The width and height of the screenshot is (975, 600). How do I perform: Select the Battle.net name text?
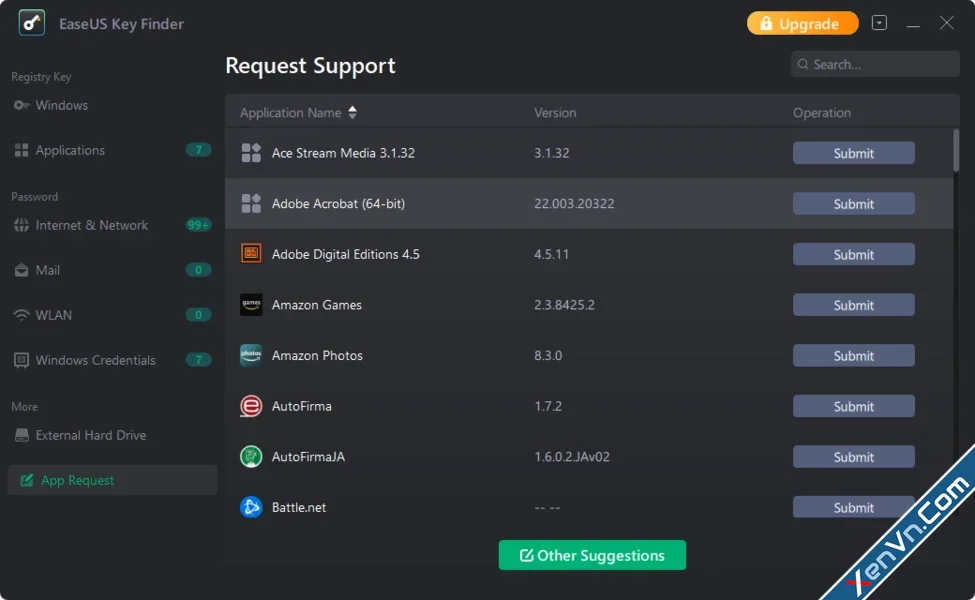coord(298,507)
